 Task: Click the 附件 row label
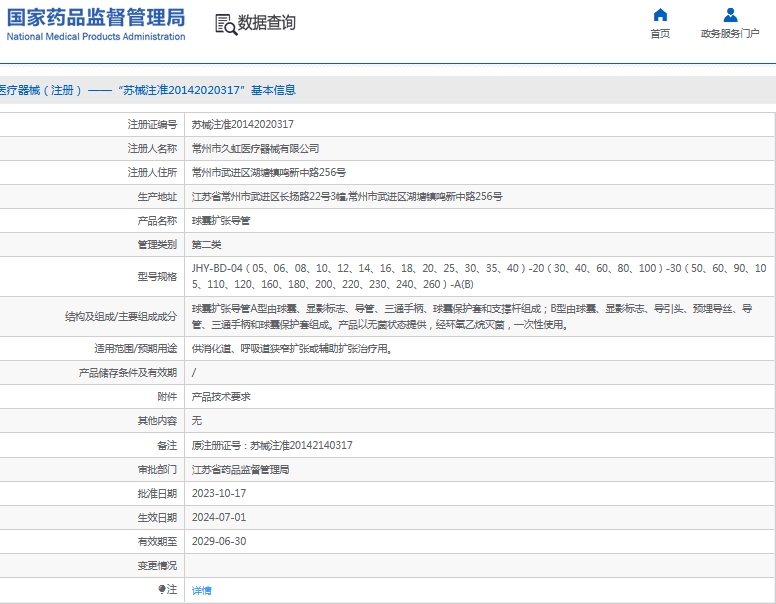coord(167,397)
